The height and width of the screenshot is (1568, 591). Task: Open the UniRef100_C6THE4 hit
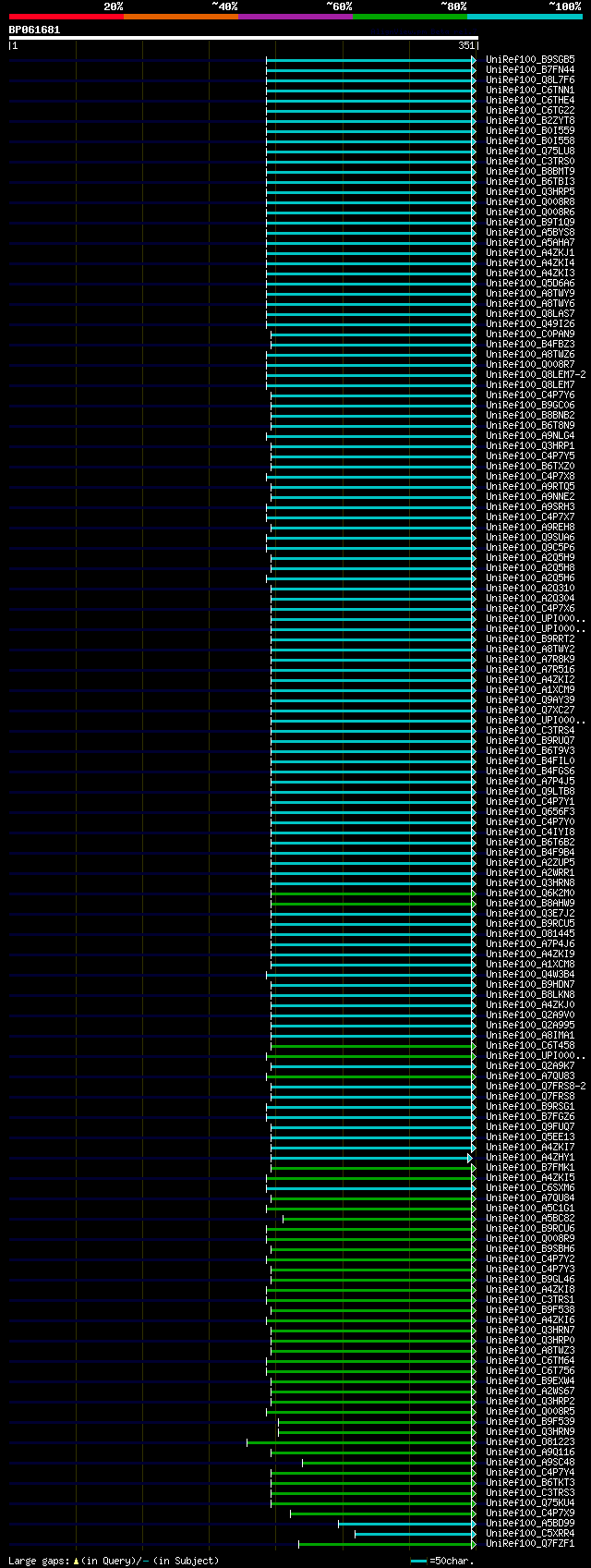point(530,101)
